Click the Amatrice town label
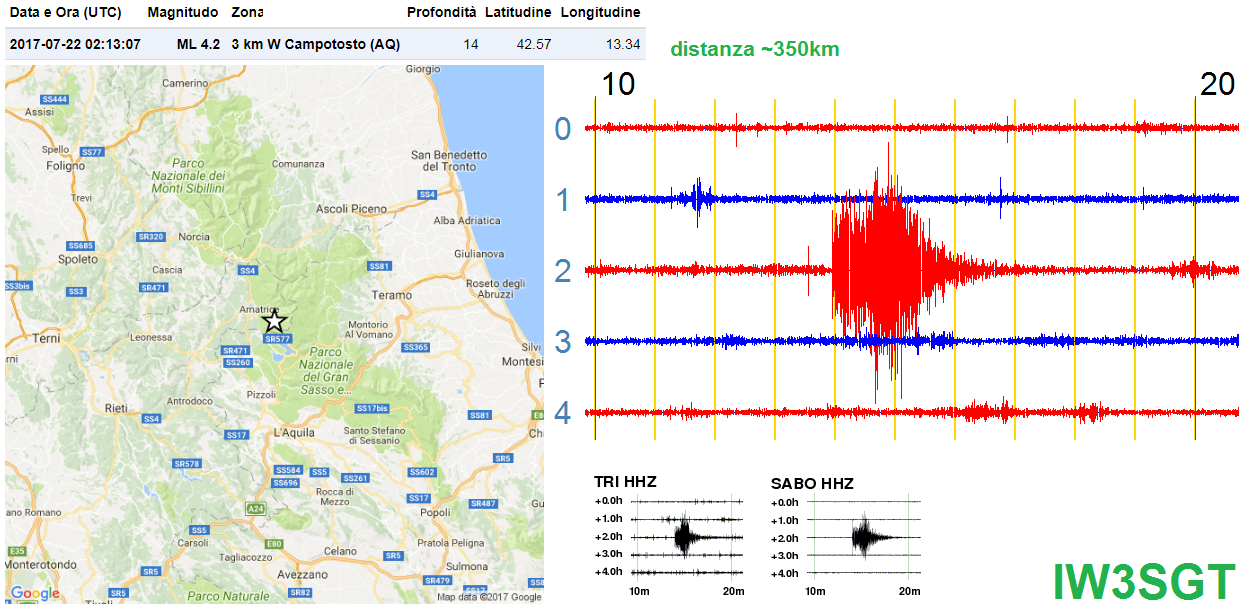The image size is (1247, 609). (x=259, y=309)
